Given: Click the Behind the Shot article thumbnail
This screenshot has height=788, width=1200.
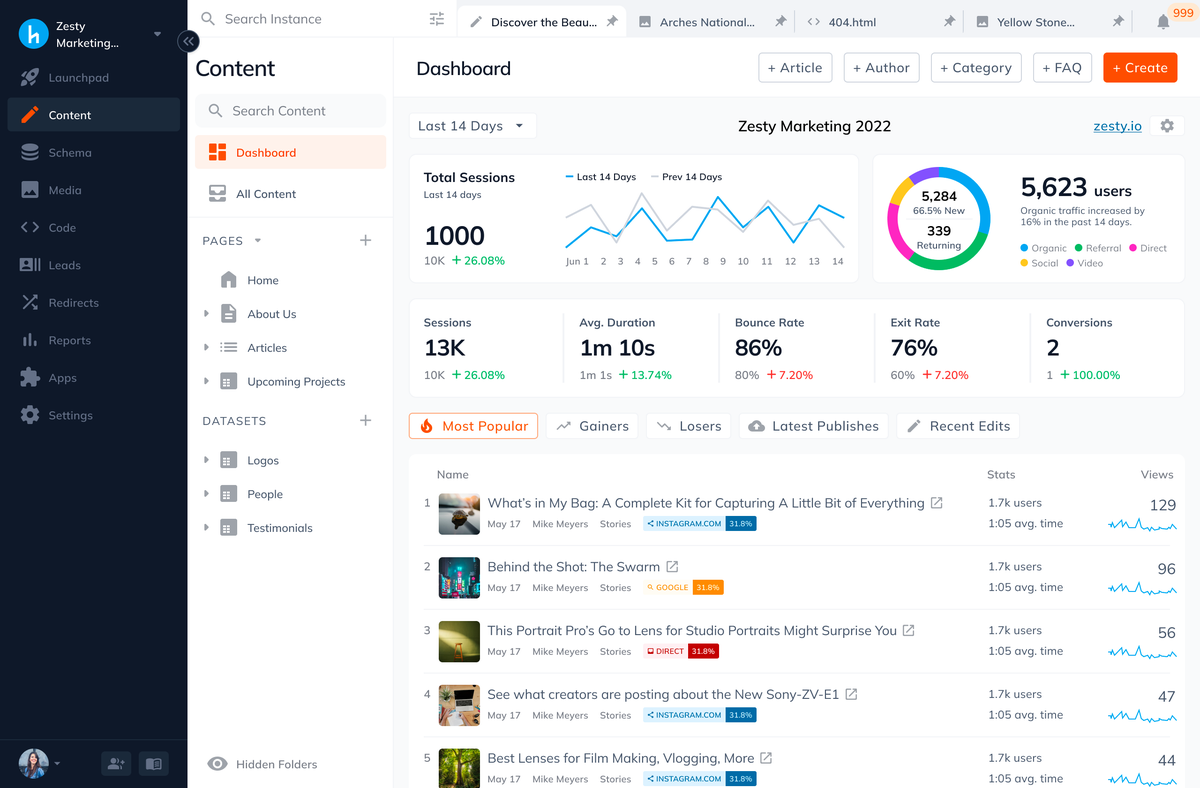Looking at the screenshot, I should [x=459, y=577].
